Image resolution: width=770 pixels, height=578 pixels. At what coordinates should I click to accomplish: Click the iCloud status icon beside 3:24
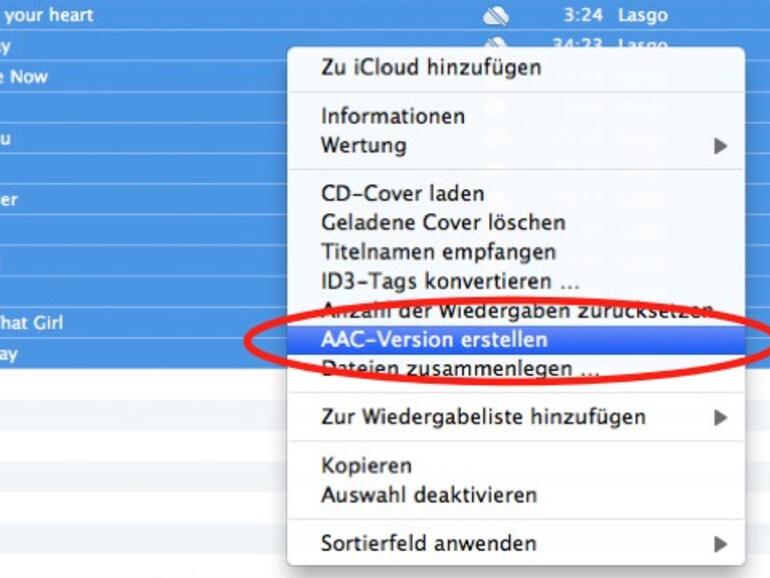click(496, 16)
